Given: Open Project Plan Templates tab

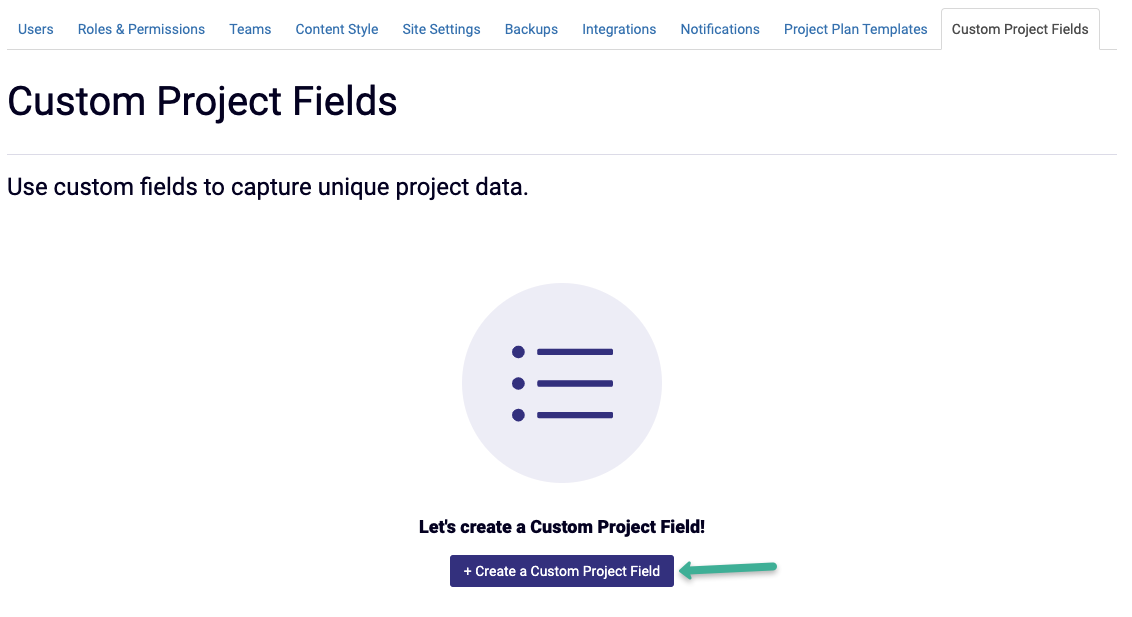Looking at the screenshot, I should point(855,30).
